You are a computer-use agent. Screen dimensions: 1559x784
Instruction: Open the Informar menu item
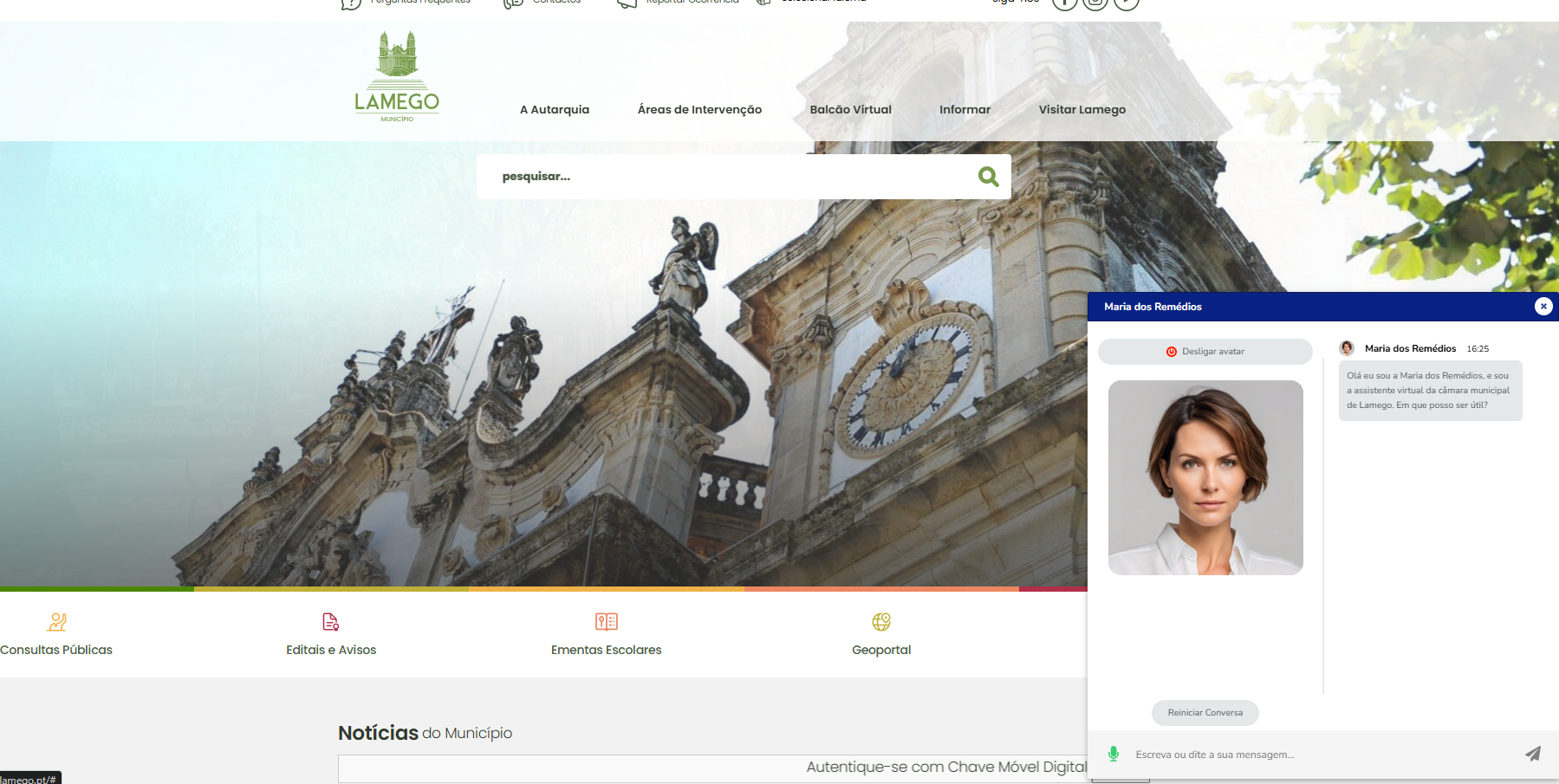(x=965, y=110)
